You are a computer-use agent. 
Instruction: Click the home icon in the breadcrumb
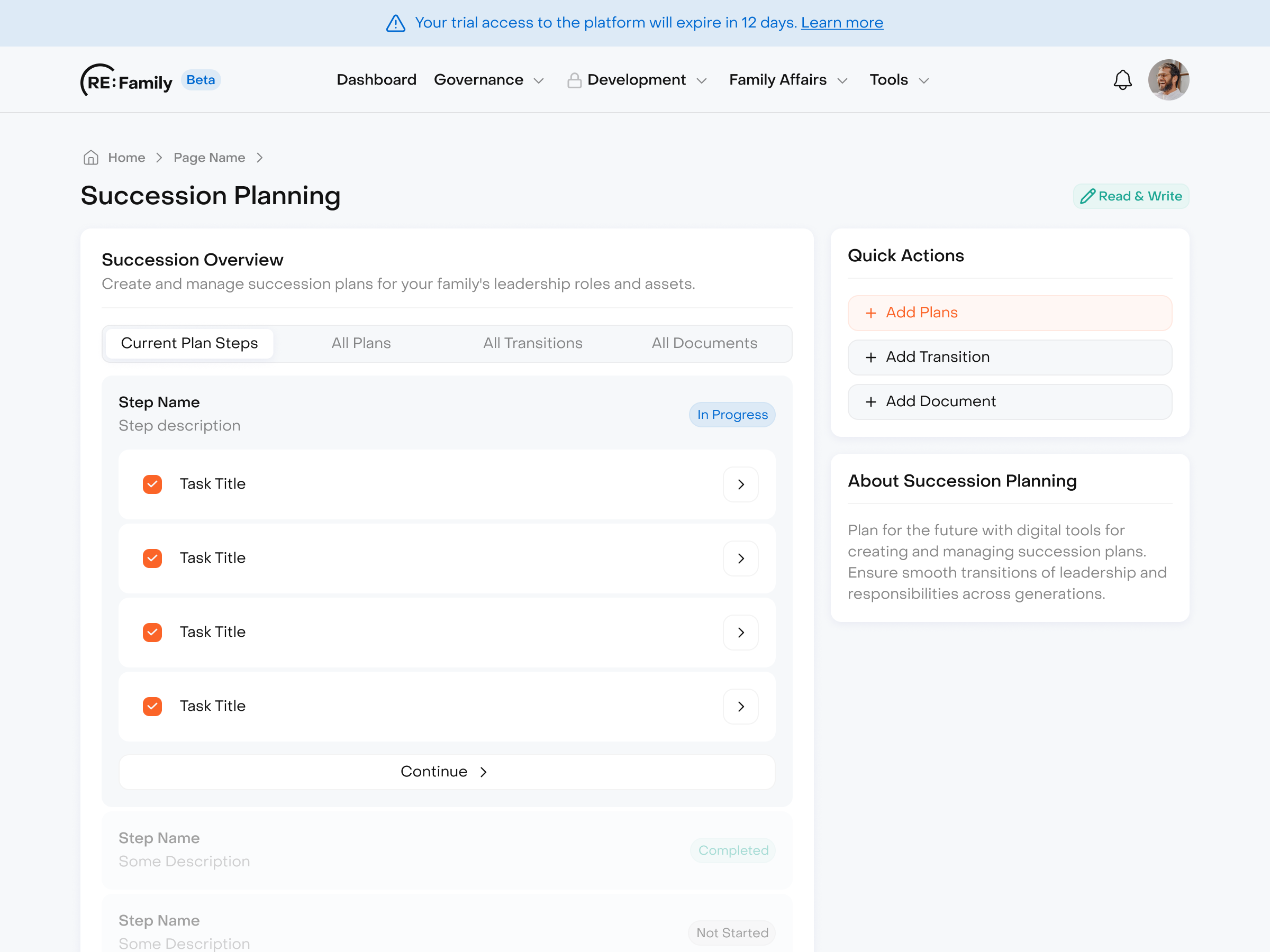coord(90,157)
